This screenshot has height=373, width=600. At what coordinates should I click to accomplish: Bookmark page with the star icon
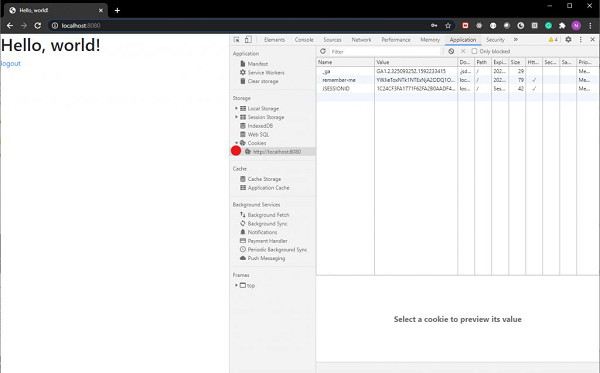448,26
